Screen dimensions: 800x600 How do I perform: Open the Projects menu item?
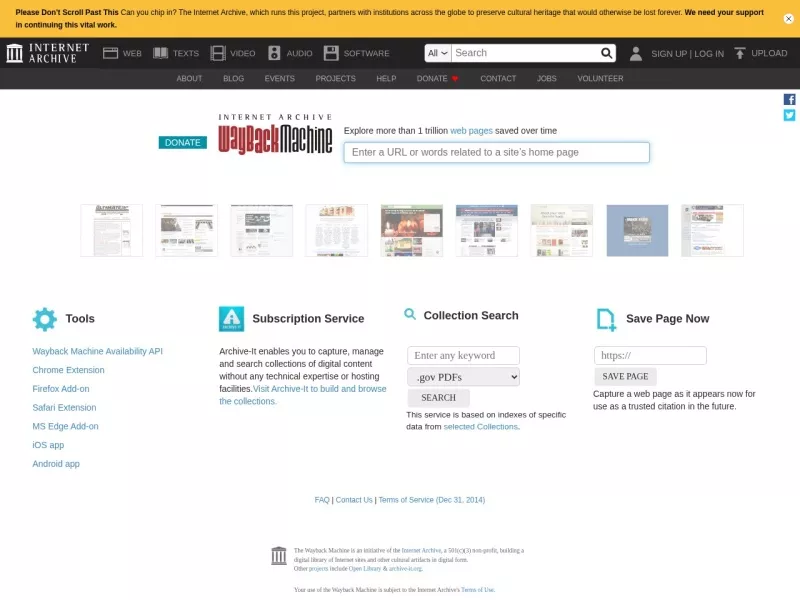coord(335,79)
